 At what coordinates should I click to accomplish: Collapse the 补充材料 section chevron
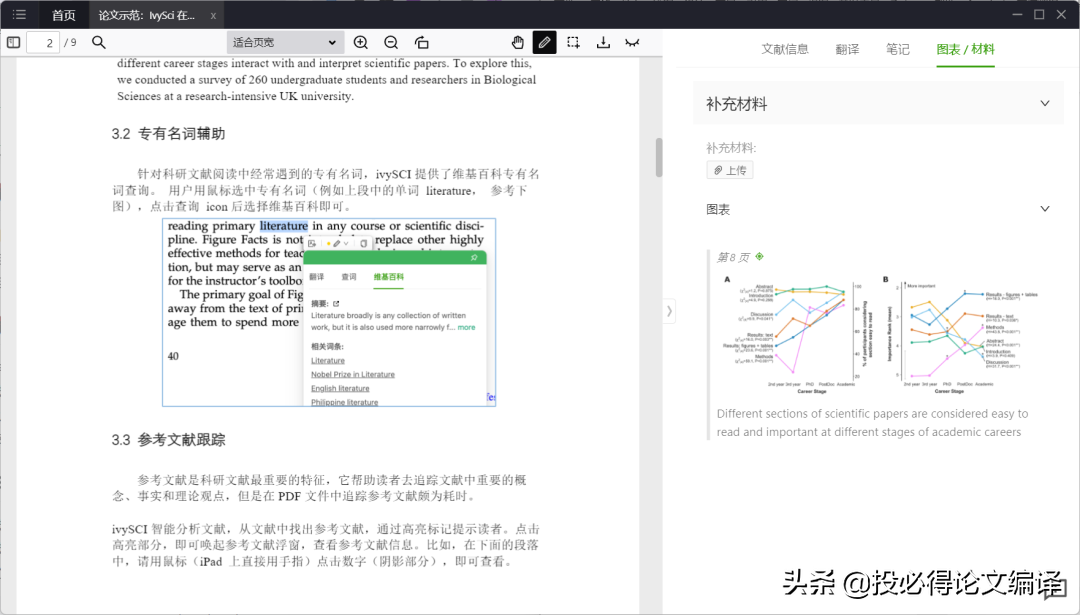1045,104
